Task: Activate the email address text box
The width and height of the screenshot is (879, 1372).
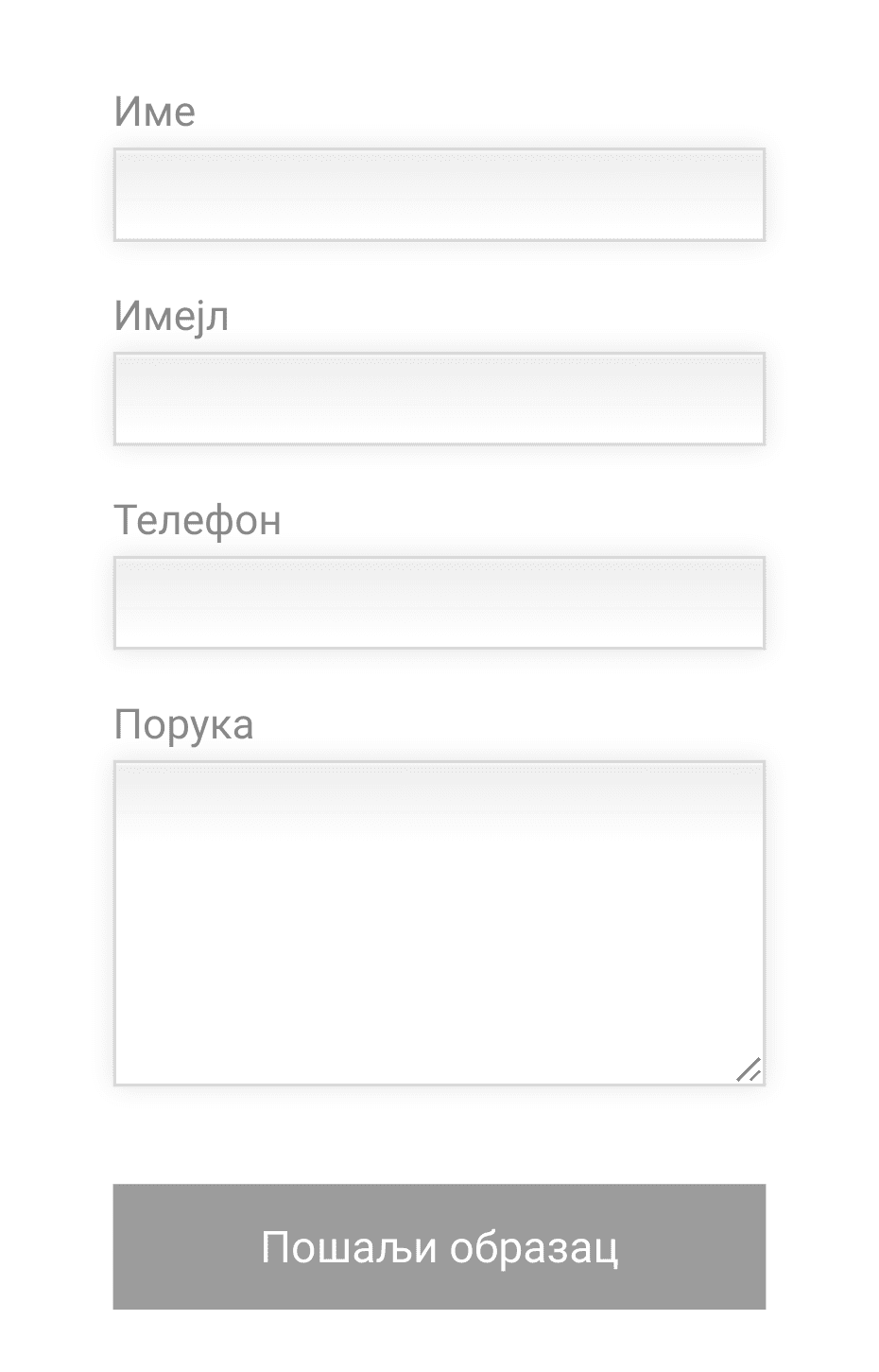Action: pos(439,399)
